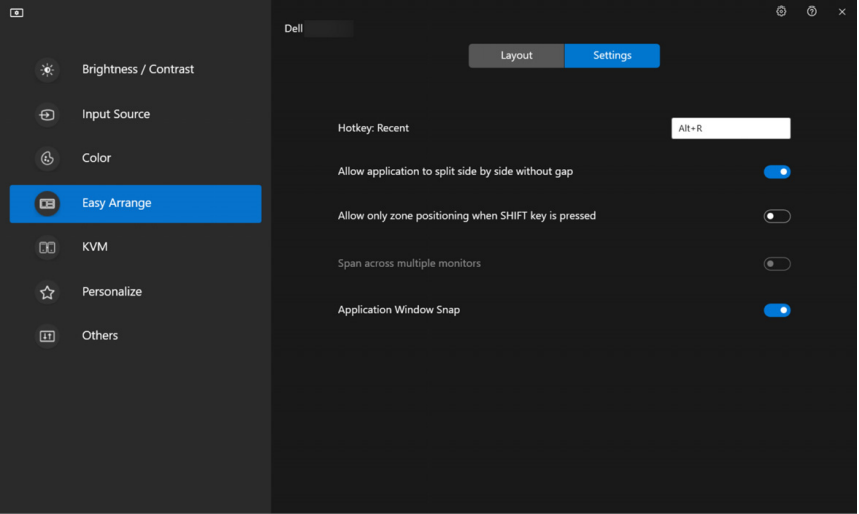Viewport: 859px width, 514px height.
Task: Select the Settings tab
Action: (612, 56)
